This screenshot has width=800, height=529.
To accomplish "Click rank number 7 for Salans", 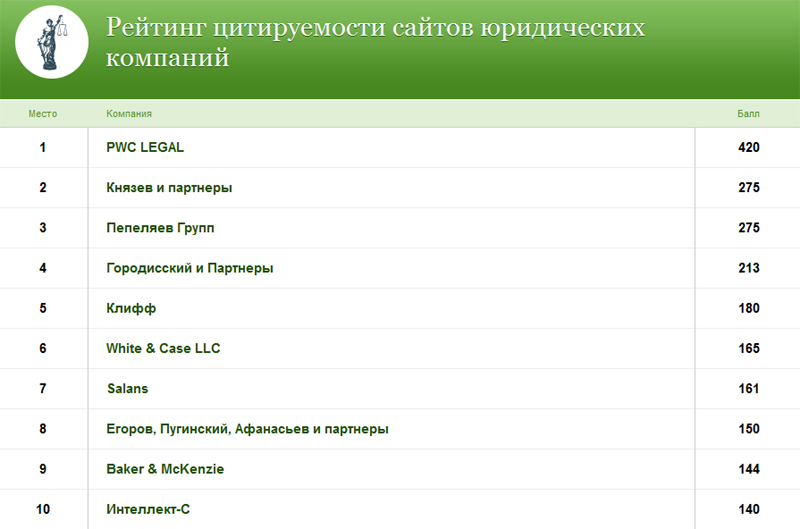I will [x=43, y=389].
